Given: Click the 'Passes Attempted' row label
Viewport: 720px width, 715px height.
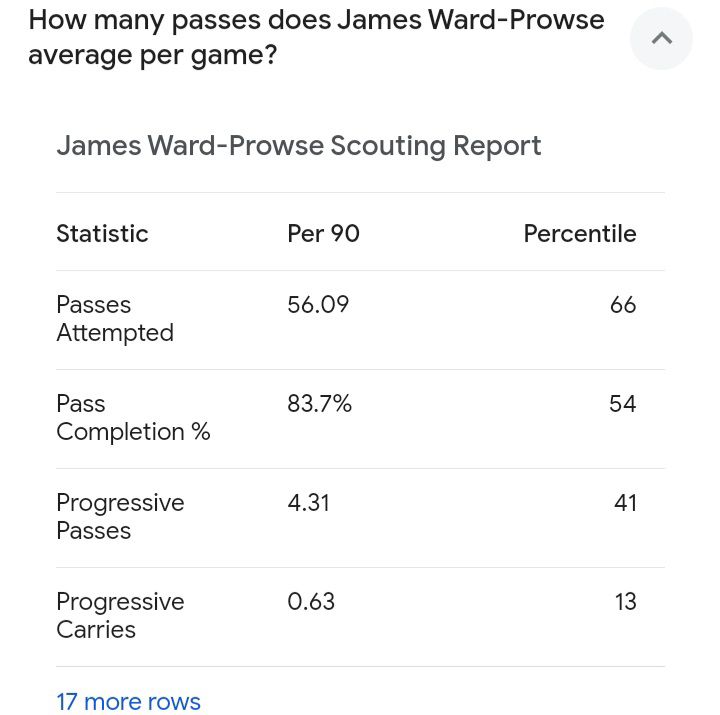Looking at the screenshot, I should pos(114,318).
